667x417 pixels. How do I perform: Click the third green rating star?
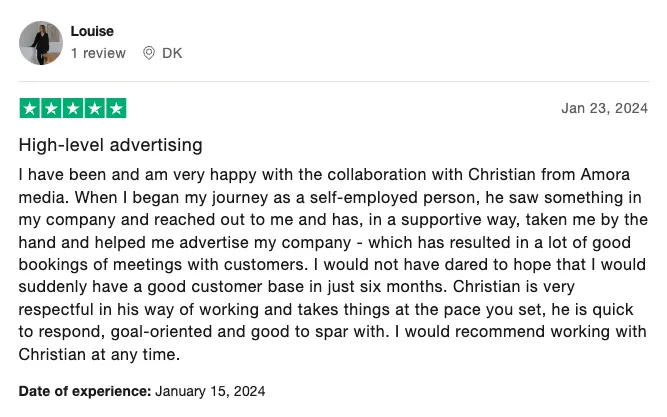coord(73,108)
